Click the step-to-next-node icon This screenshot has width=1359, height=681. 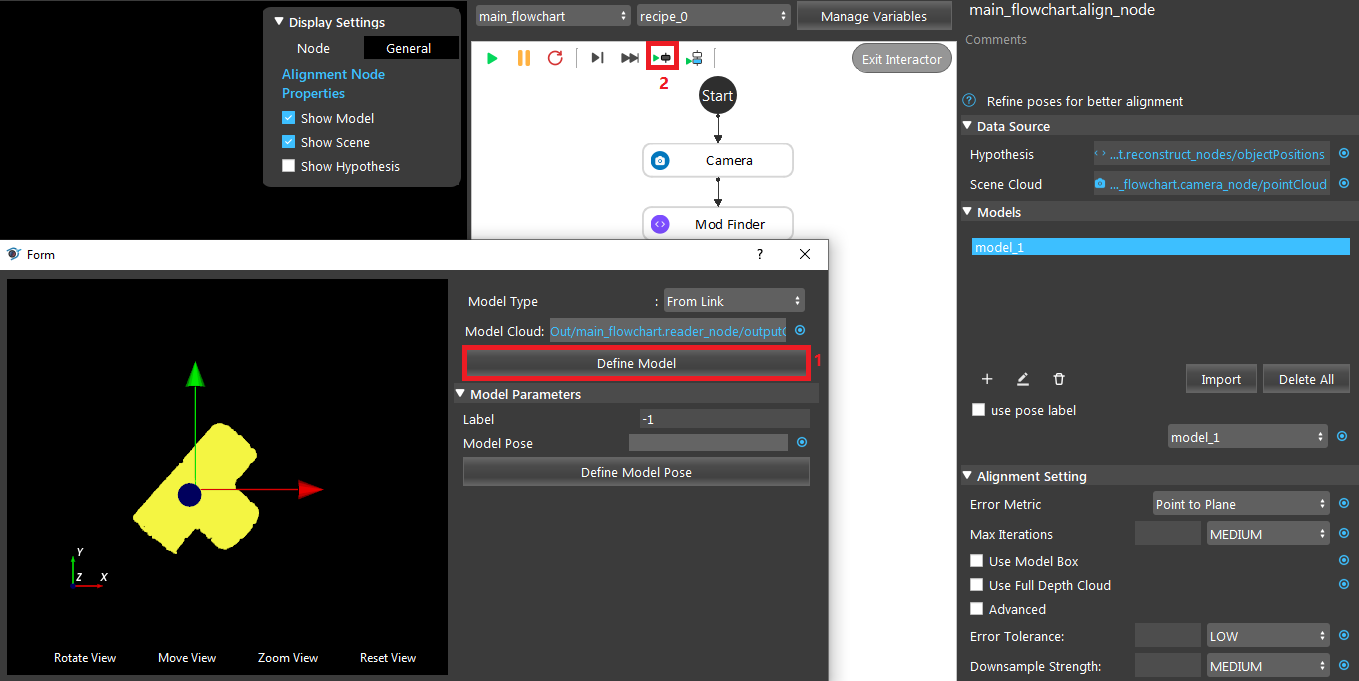597,58
